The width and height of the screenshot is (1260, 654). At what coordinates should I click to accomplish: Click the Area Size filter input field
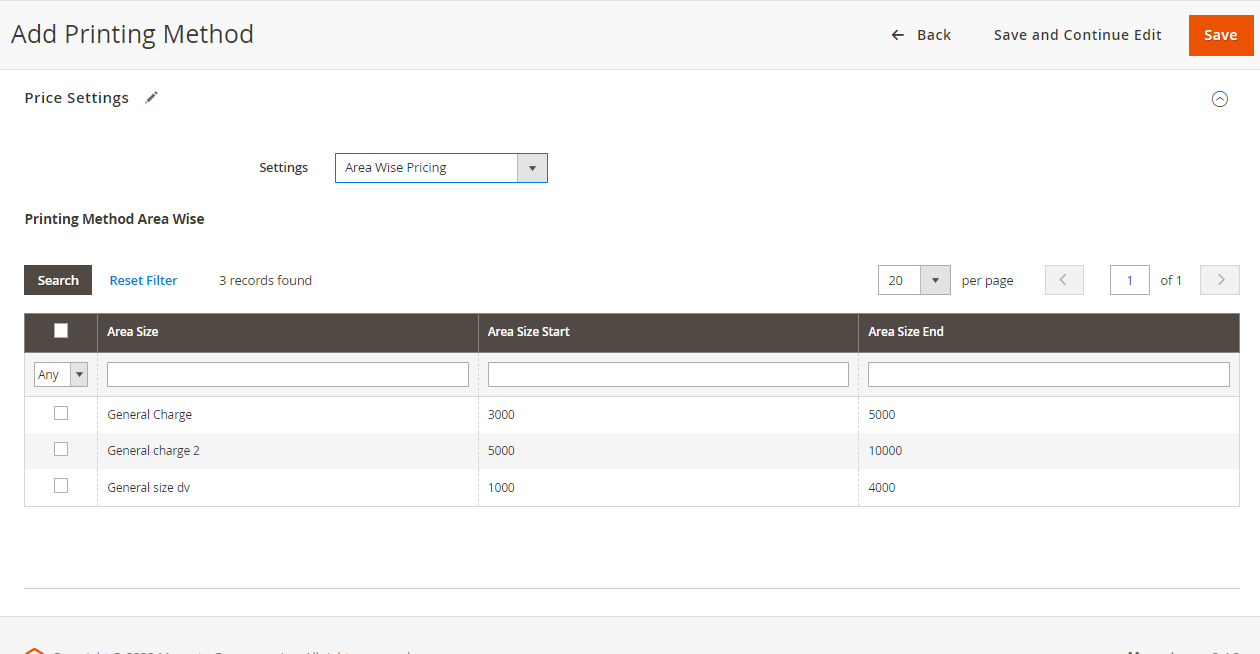pyautogui.click(x=288, y=374)
